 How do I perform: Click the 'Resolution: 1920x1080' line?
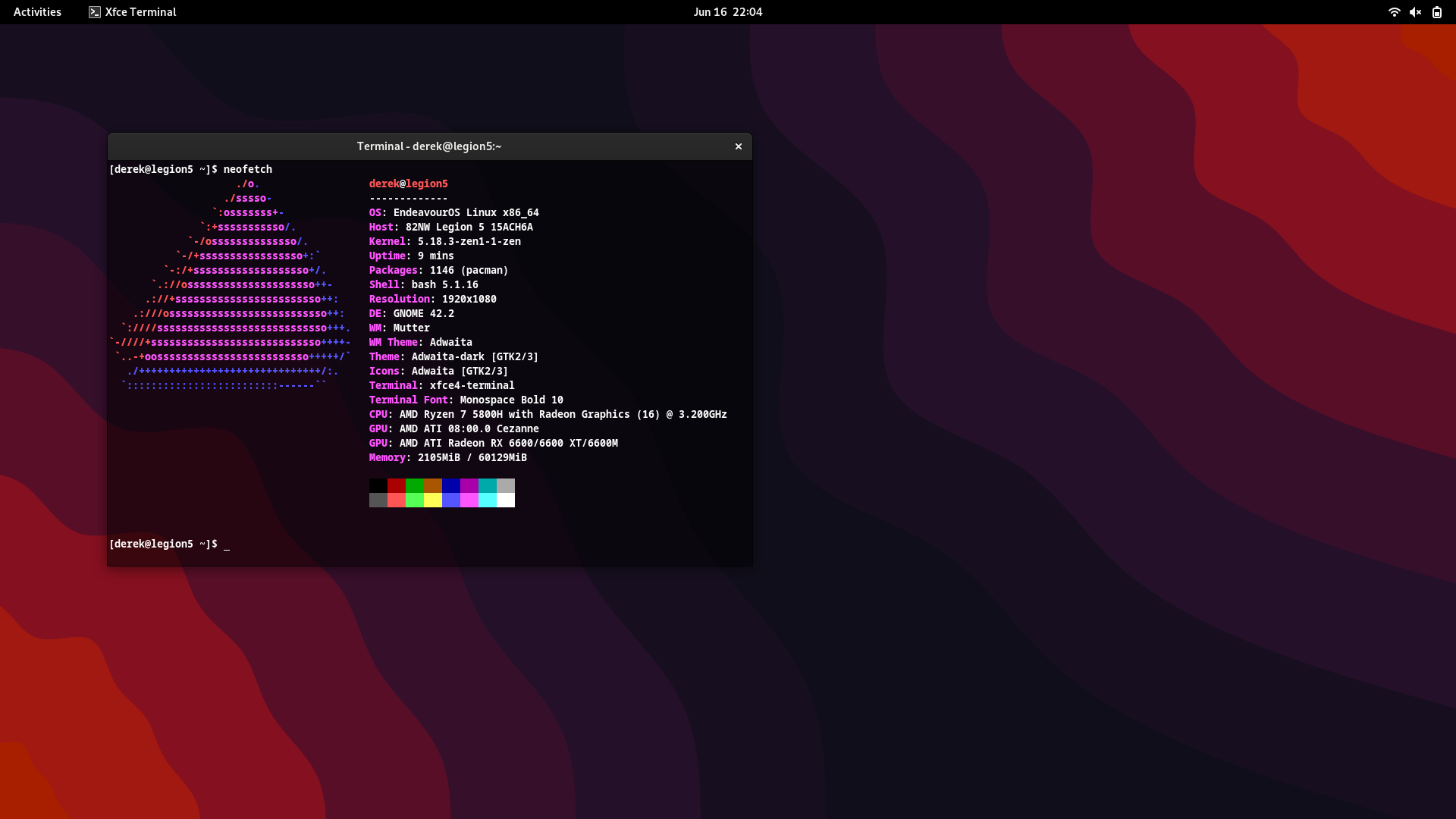[433, 299]
